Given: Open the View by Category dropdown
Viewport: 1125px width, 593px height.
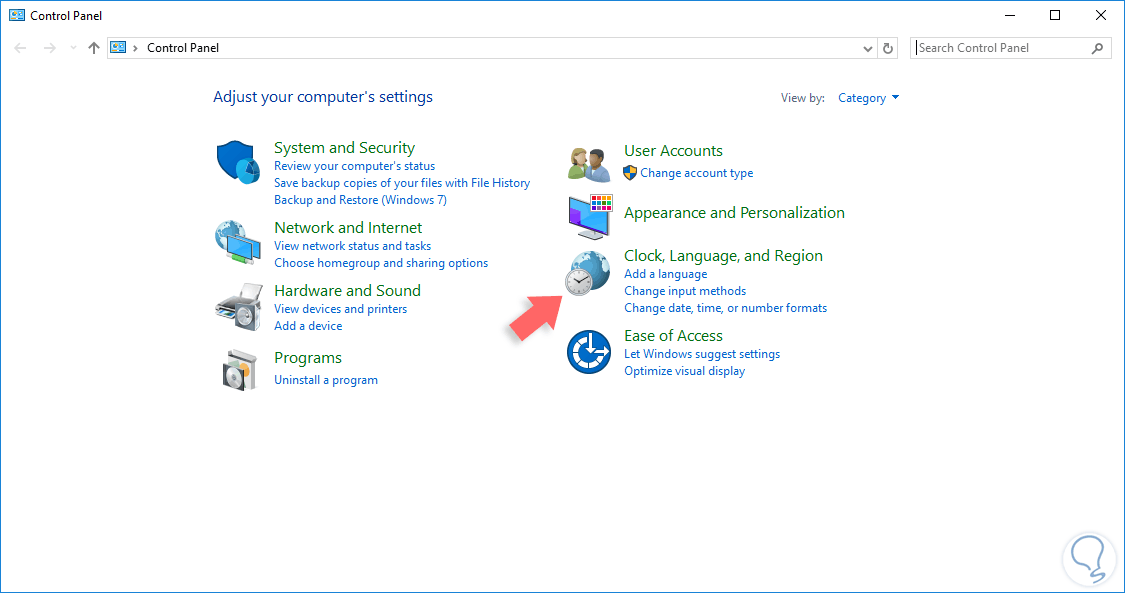Looking at the screenshot, I should pos(868,98).
